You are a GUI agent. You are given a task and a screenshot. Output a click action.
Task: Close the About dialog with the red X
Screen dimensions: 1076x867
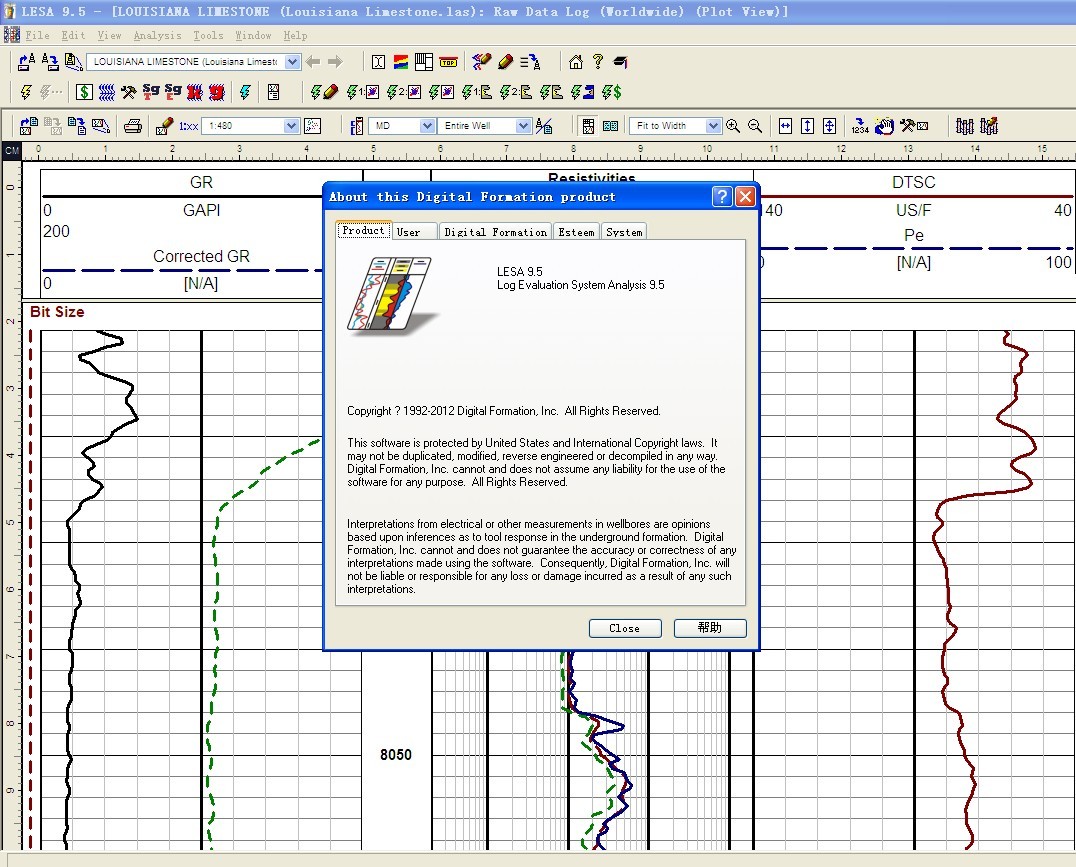tap(745, 197)
